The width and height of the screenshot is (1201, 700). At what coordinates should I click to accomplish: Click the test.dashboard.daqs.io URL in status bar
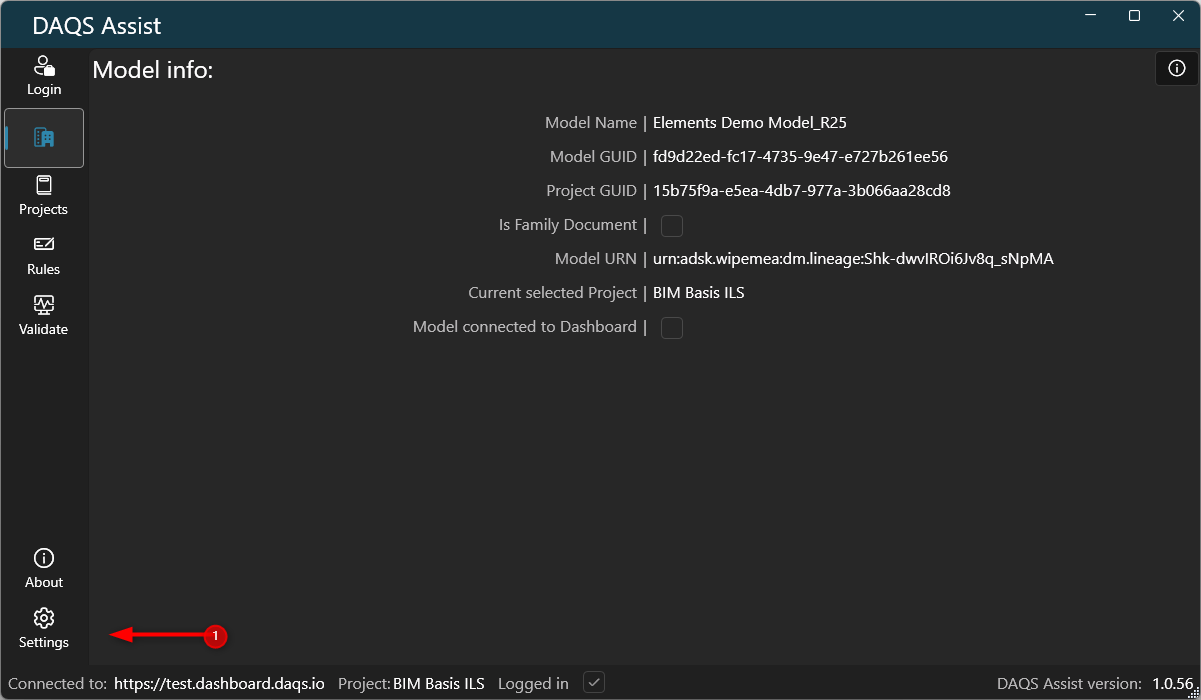click(x=219, y=684)
